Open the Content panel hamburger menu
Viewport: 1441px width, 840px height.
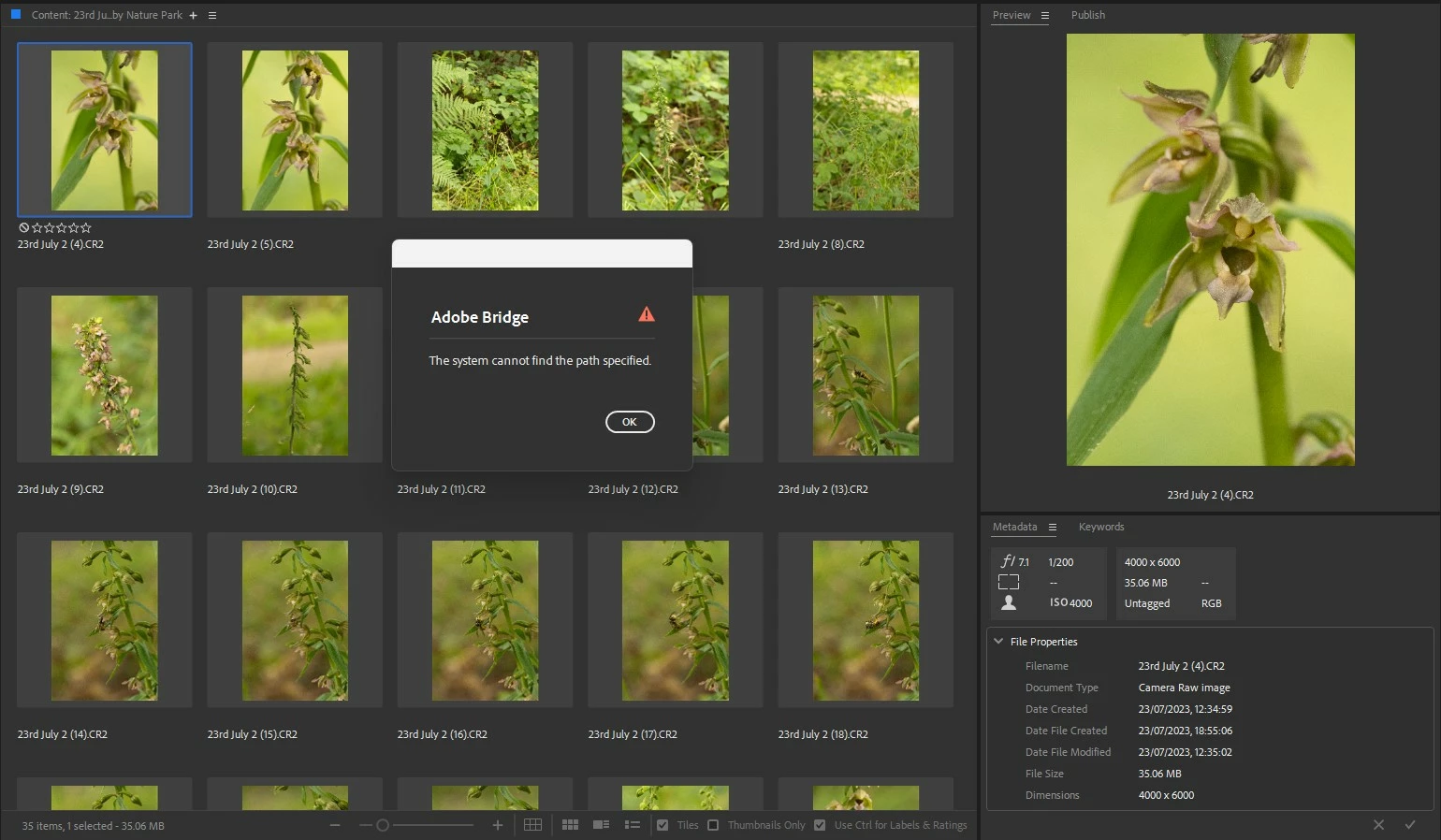point(212,15)
